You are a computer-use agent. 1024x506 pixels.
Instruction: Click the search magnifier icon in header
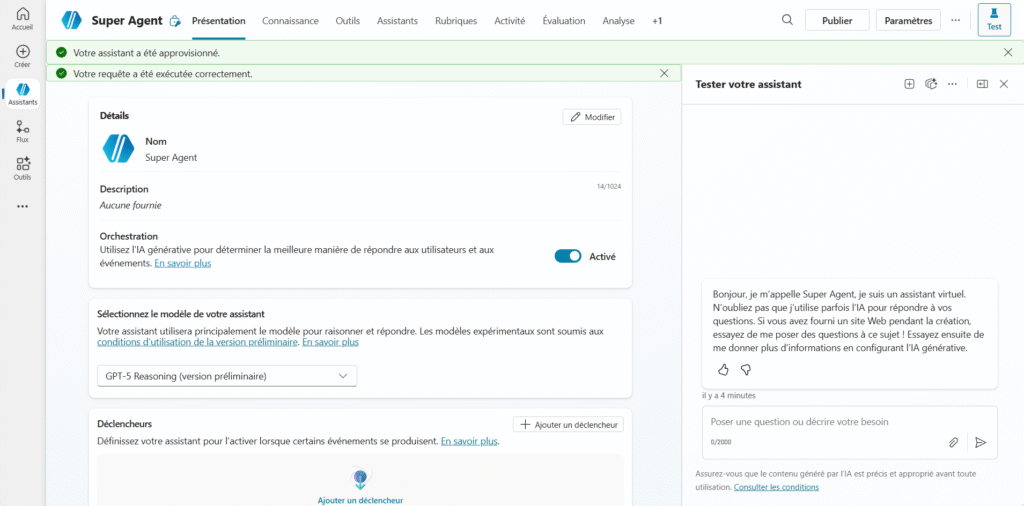(787, 20)
